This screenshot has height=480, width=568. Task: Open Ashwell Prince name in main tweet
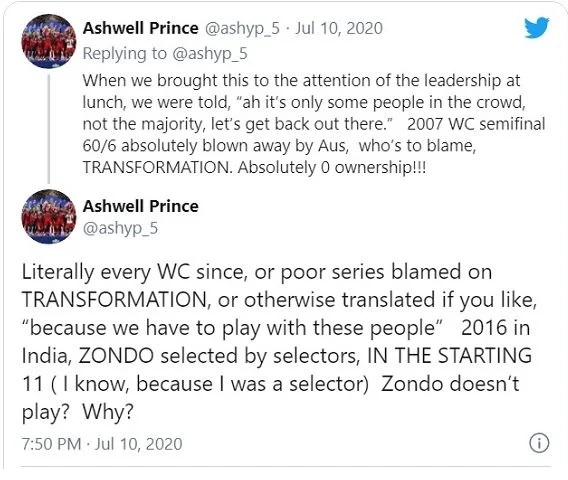[141, 206]
